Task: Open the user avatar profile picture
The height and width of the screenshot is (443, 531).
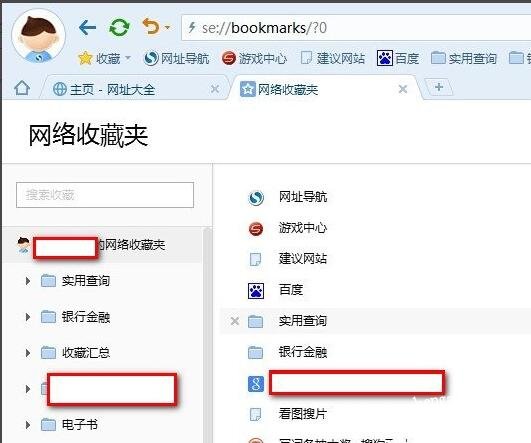Action: [38, 37]
